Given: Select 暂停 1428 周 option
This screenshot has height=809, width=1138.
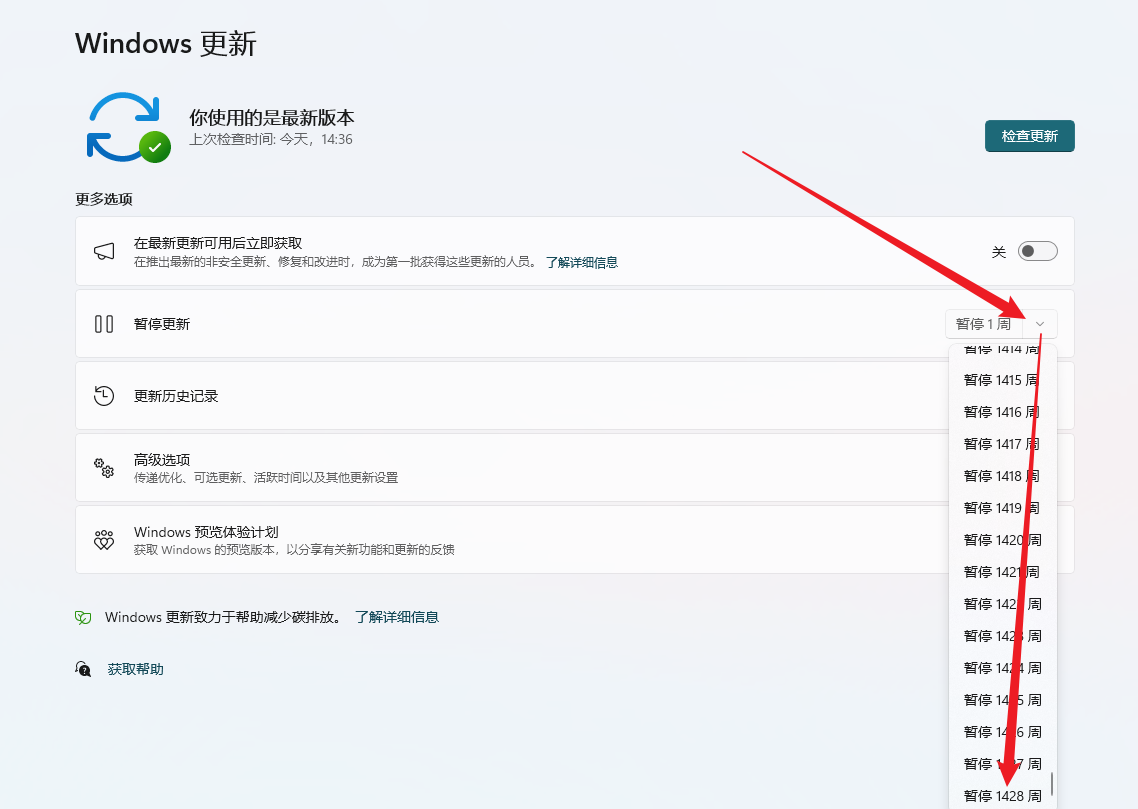Looking at the screenshot, I should click(x=1002, y=796).
